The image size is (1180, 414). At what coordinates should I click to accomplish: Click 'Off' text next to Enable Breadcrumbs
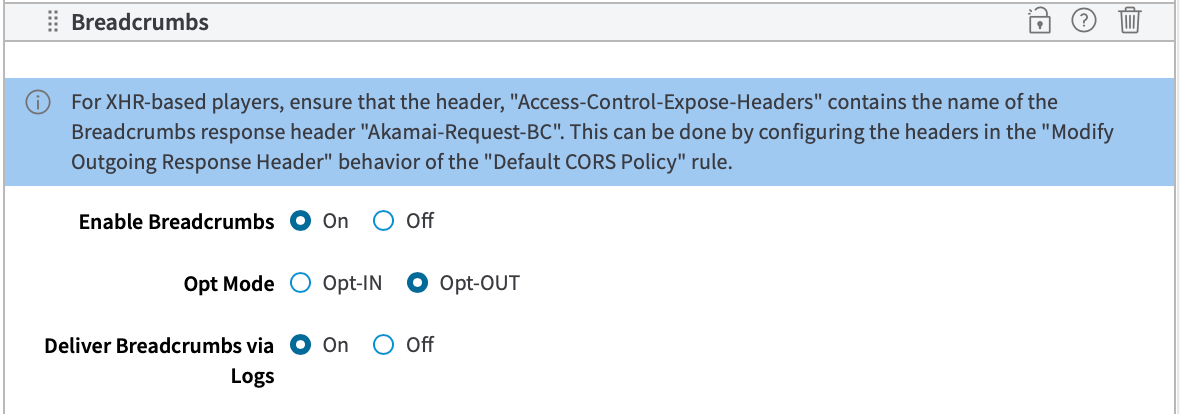(420, 222)
